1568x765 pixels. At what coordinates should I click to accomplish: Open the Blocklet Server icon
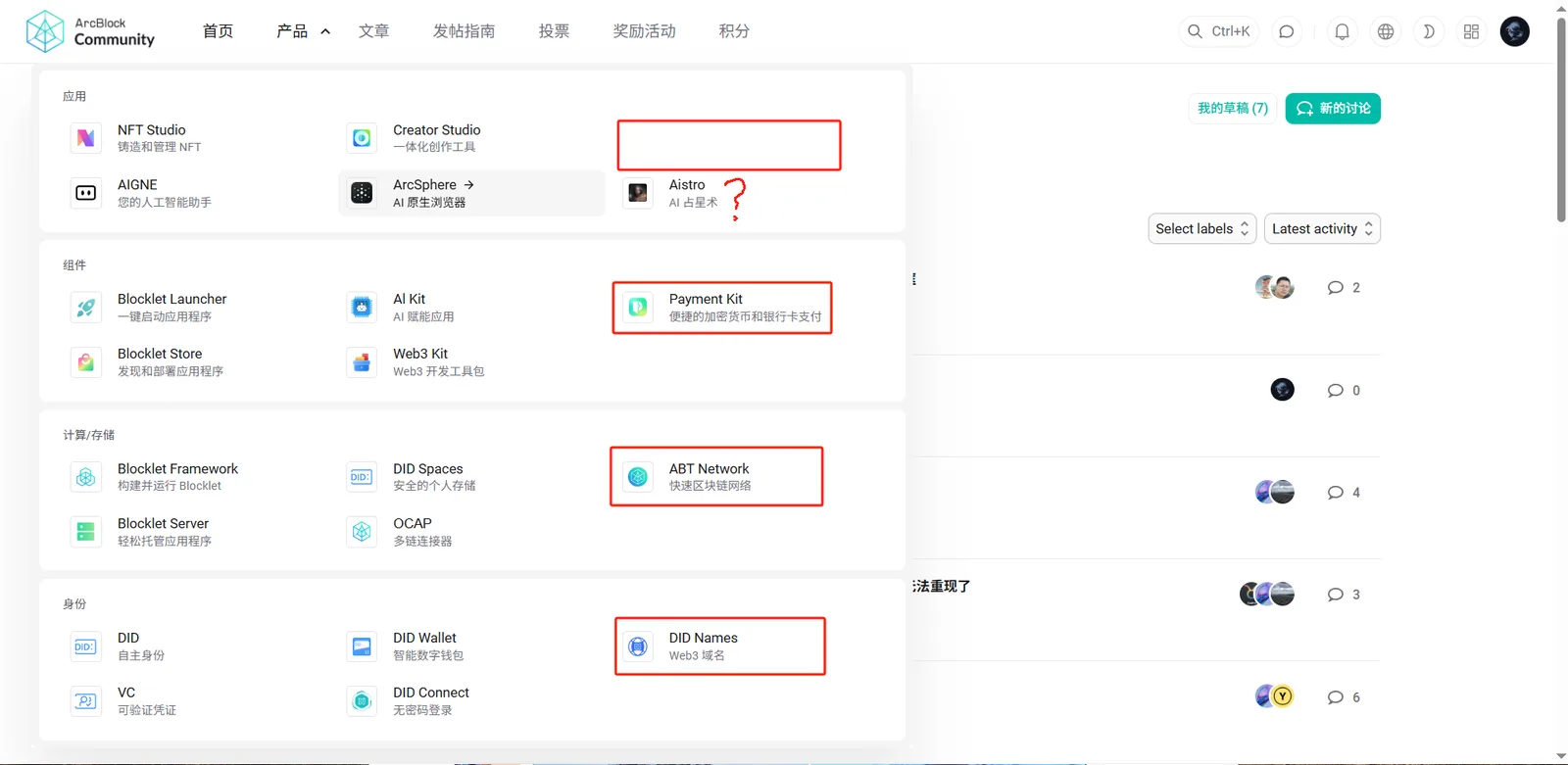pyautogui.click(x=86, y=532)
